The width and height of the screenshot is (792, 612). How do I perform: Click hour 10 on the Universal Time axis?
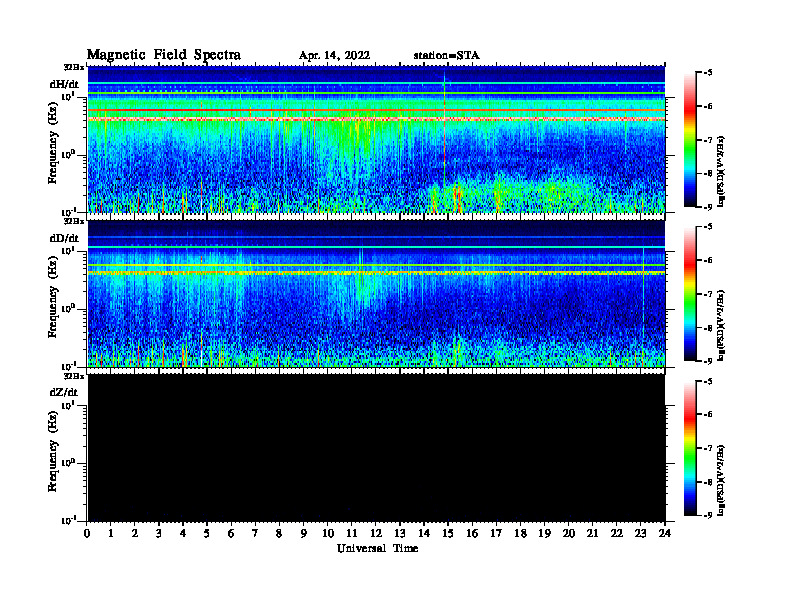328,534
